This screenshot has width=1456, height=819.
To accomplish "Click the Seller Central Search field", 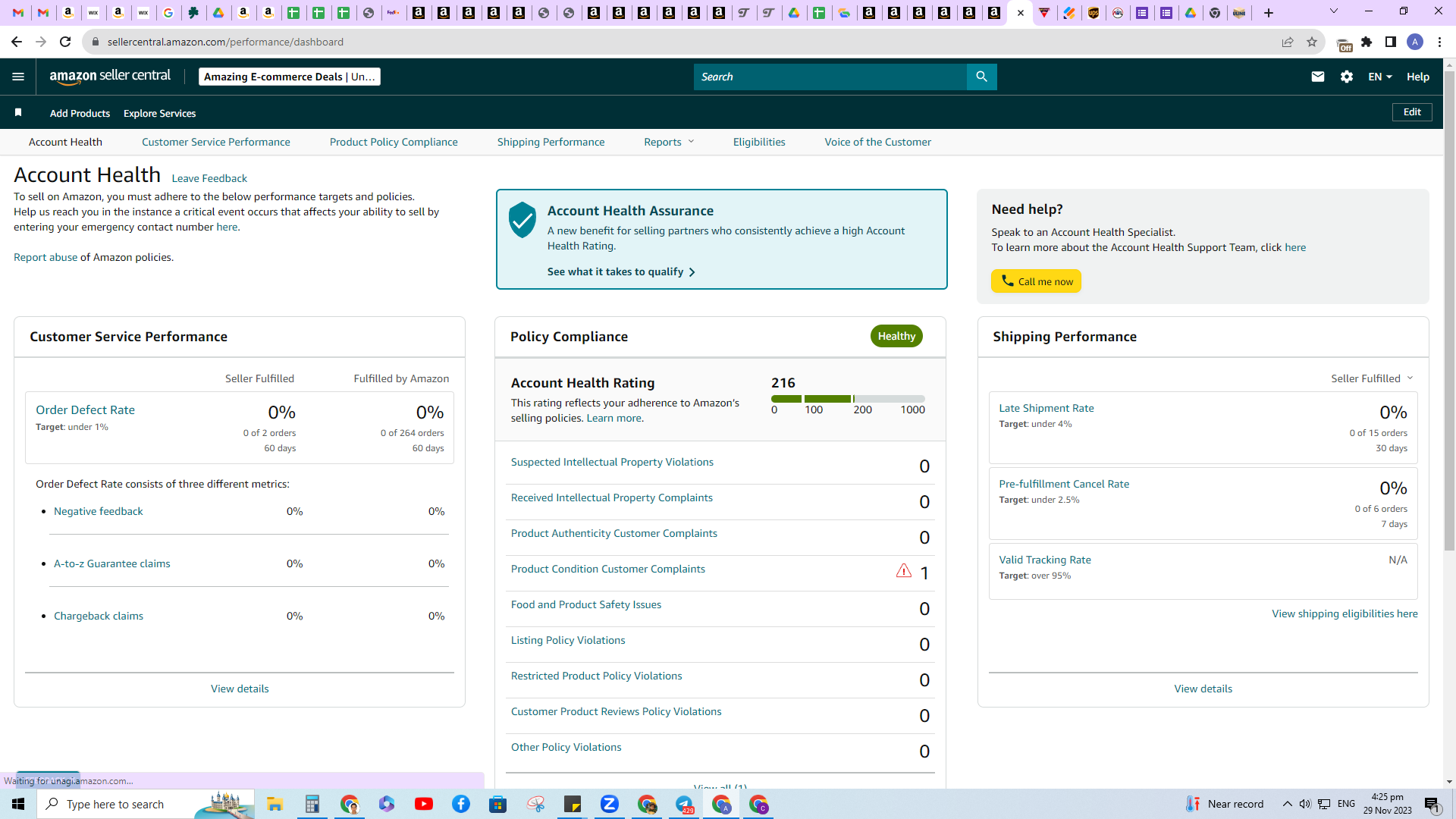I will tap(830, 77).
